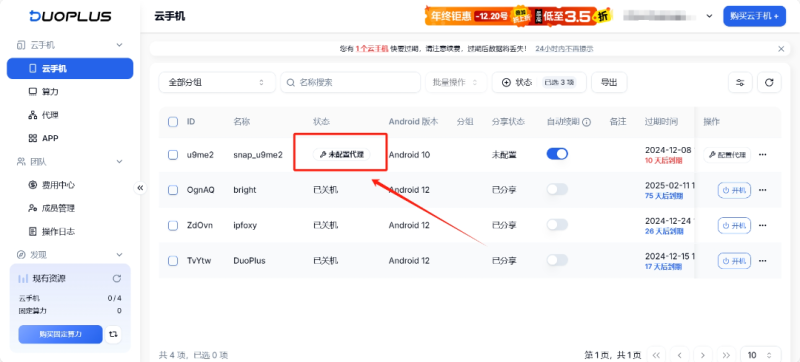This screenshot has height=362, width=800.
Task: Enable auto-renew toggle for bright
Action: [557, 190]
